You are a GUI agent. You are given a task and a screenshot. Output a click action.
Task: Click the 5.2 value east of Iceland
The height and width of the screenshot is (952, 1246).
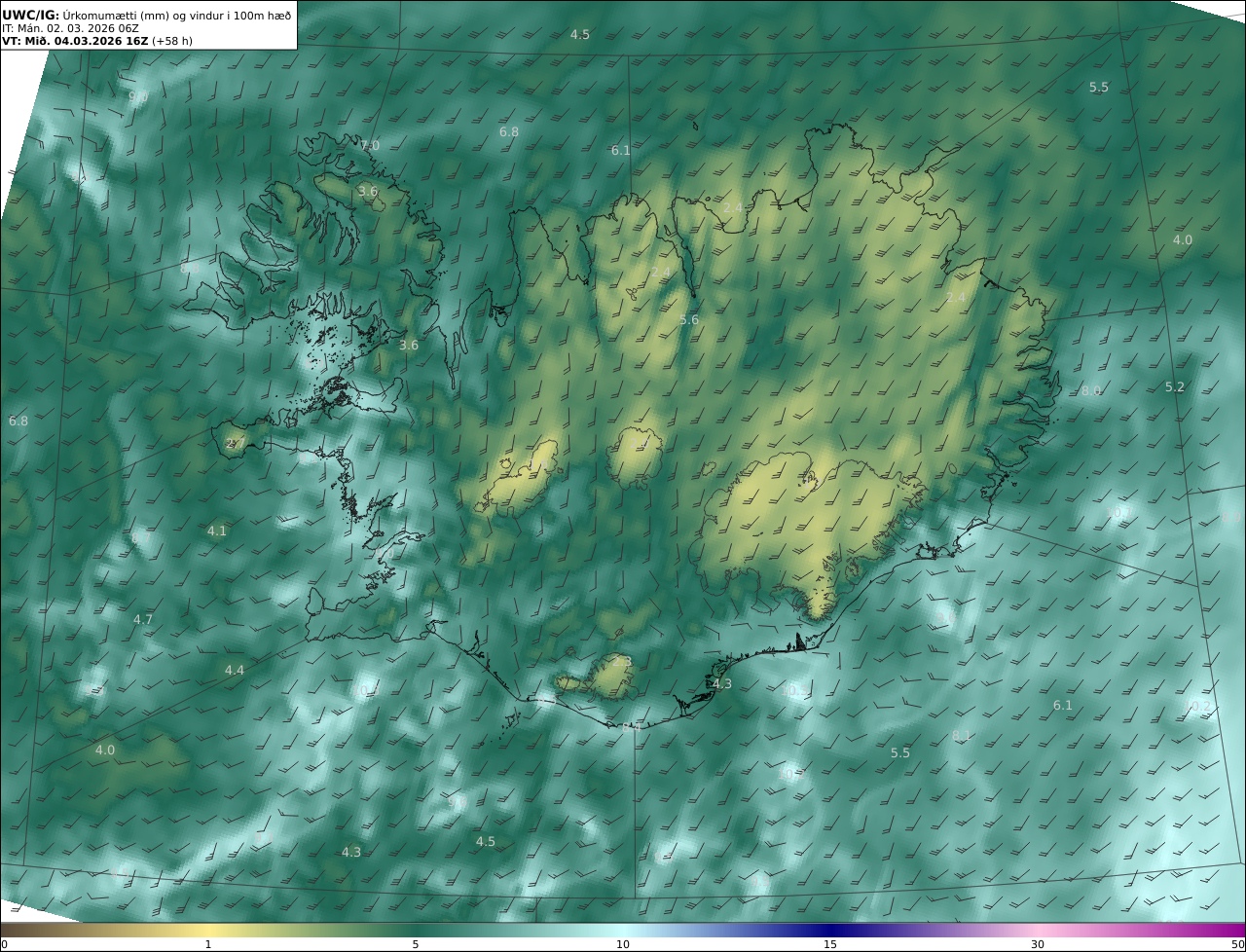[1175, 387]
